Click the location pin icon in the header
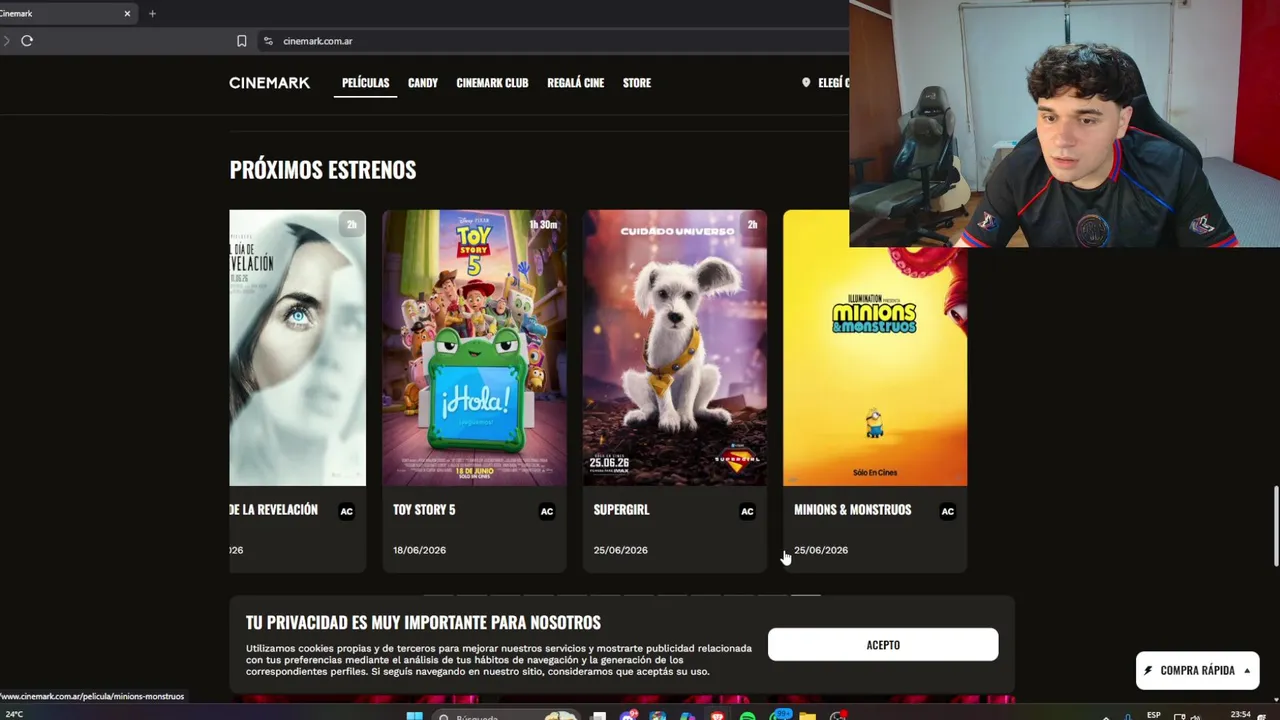 click(x=806, y=83)
